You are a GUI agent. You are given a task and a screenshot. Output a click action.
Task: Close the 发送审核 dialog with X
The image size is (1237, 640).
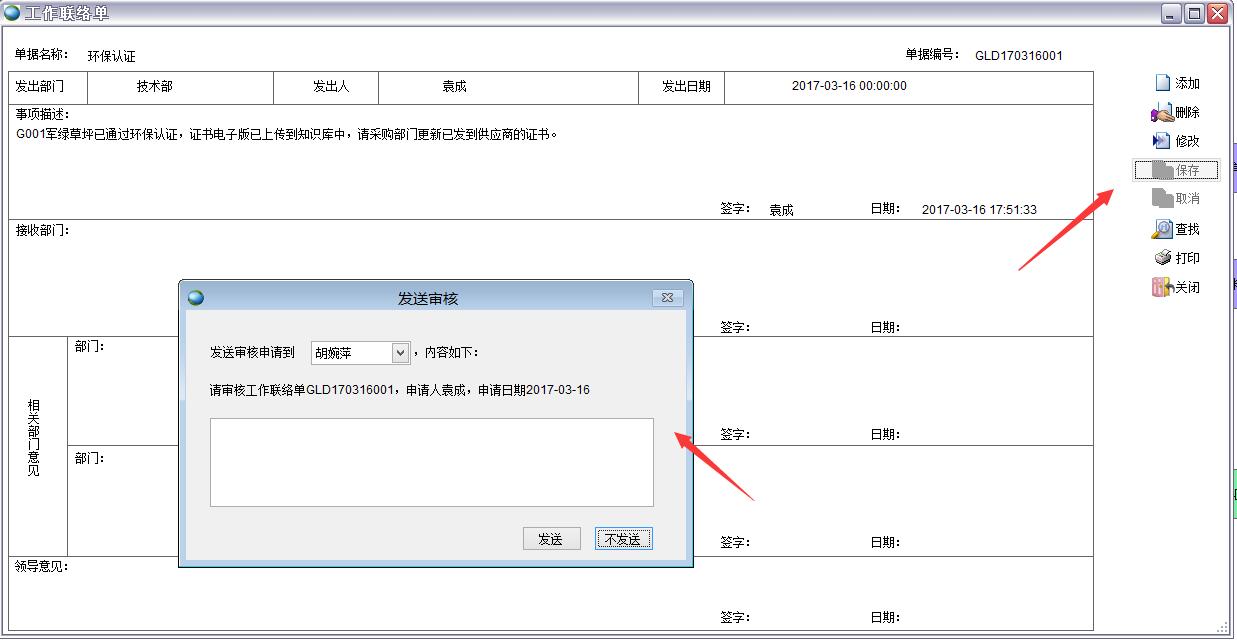pyautogui.click(x=667, y=297)
